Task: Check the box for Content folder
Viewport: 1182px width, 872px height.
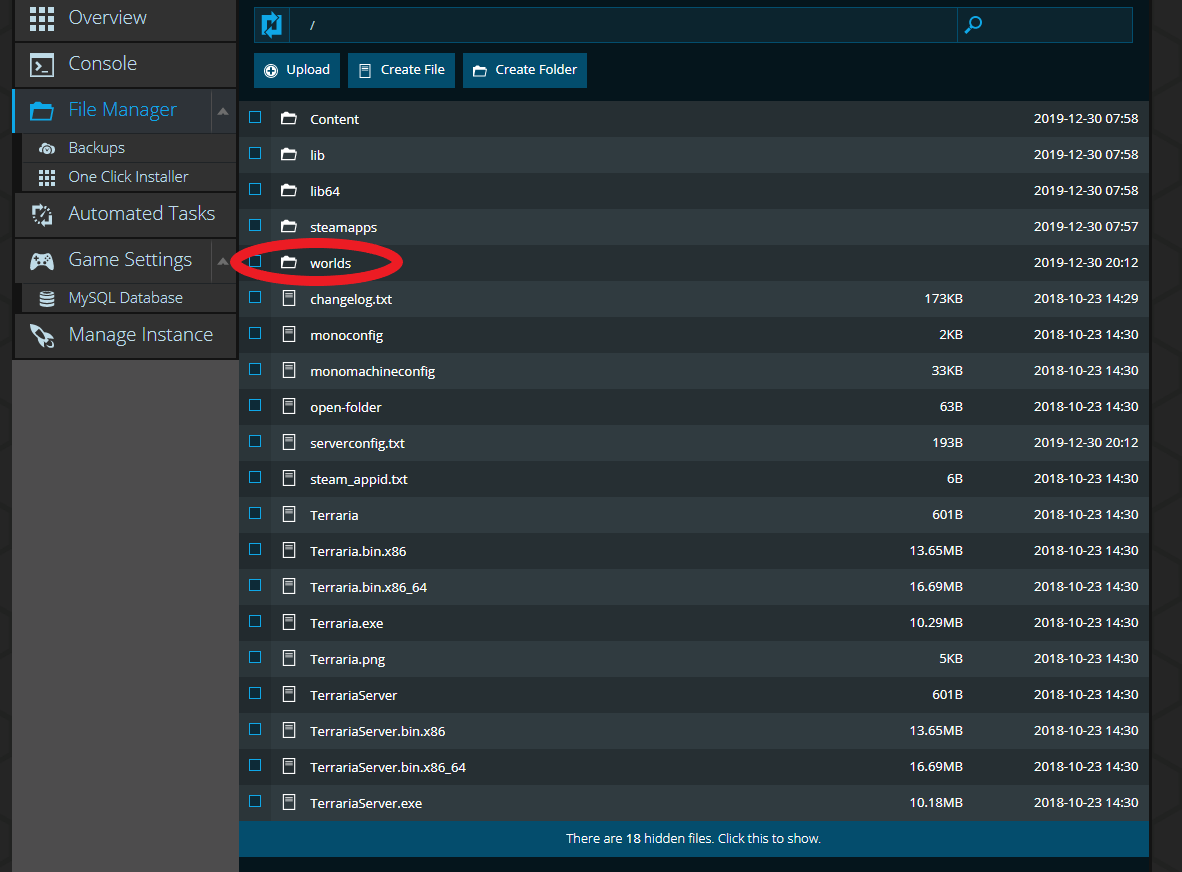Action: pyautogui.click(x=256, y=118)
